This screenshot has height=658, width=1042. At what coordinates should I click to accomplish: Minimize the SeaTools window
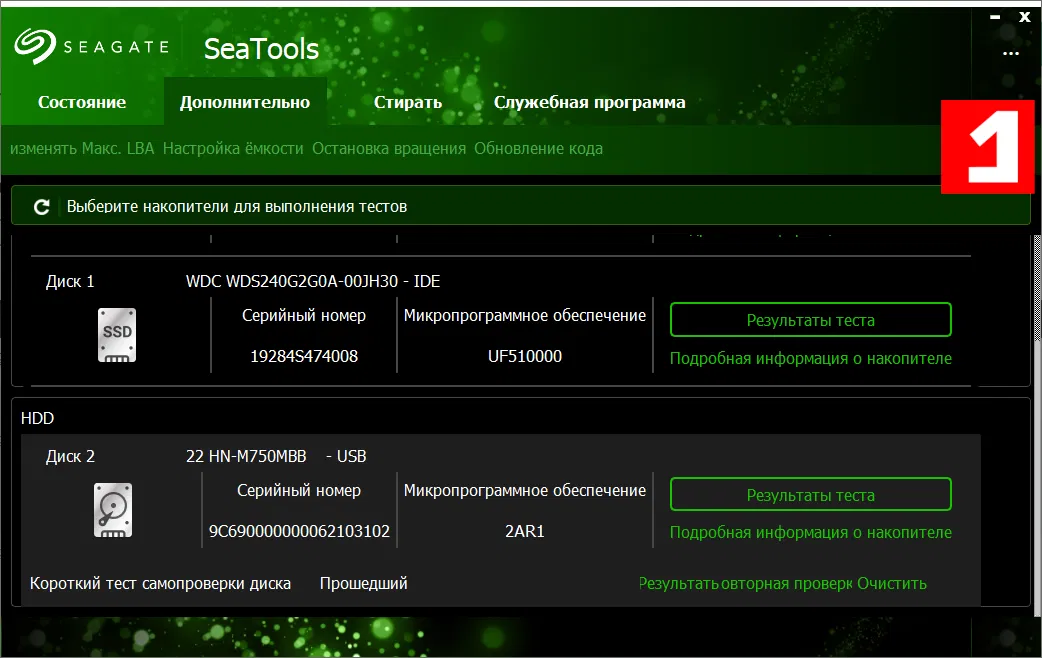point(996,17)
